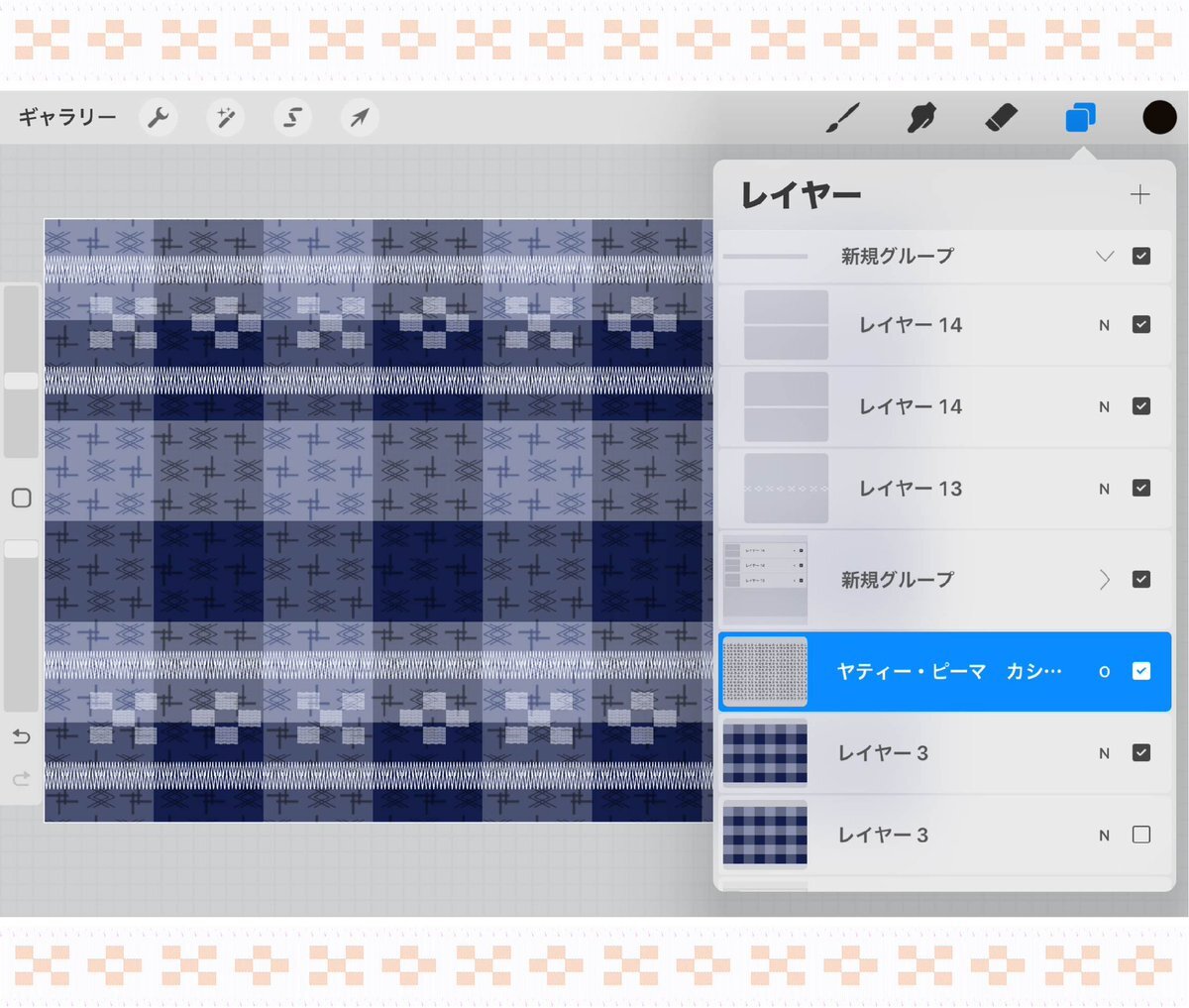Toggle checkbox of レイヤー 14 directly under the group header
Screen dimensions: 1189x1008
(x=1141, y=325)
